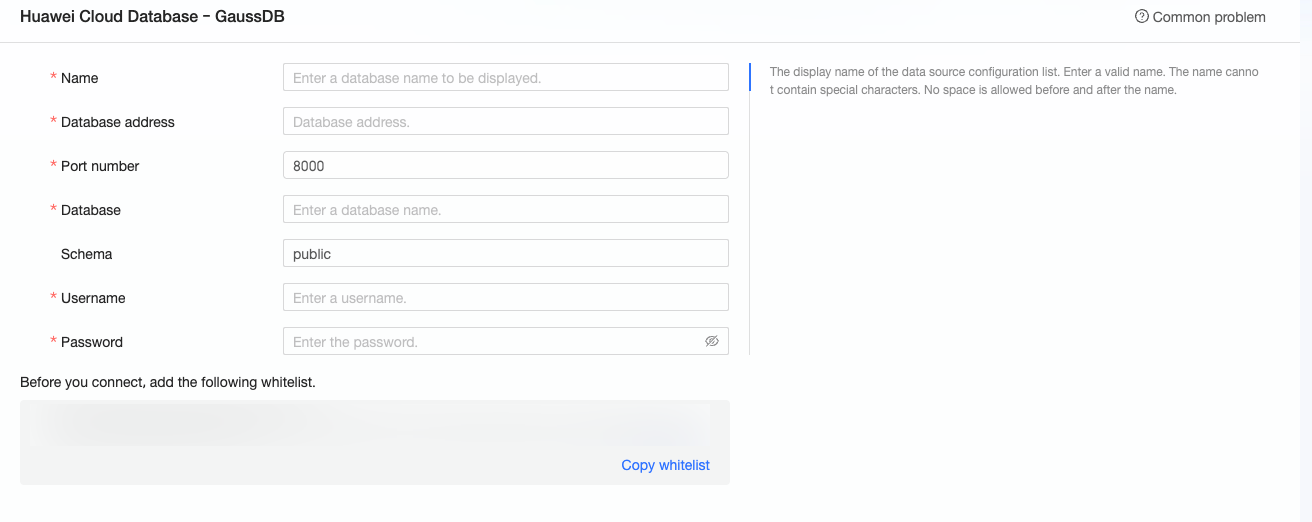Viewport: 1312px width, 522px height.
Task: Click the Schema label
Action: (86, 254)
